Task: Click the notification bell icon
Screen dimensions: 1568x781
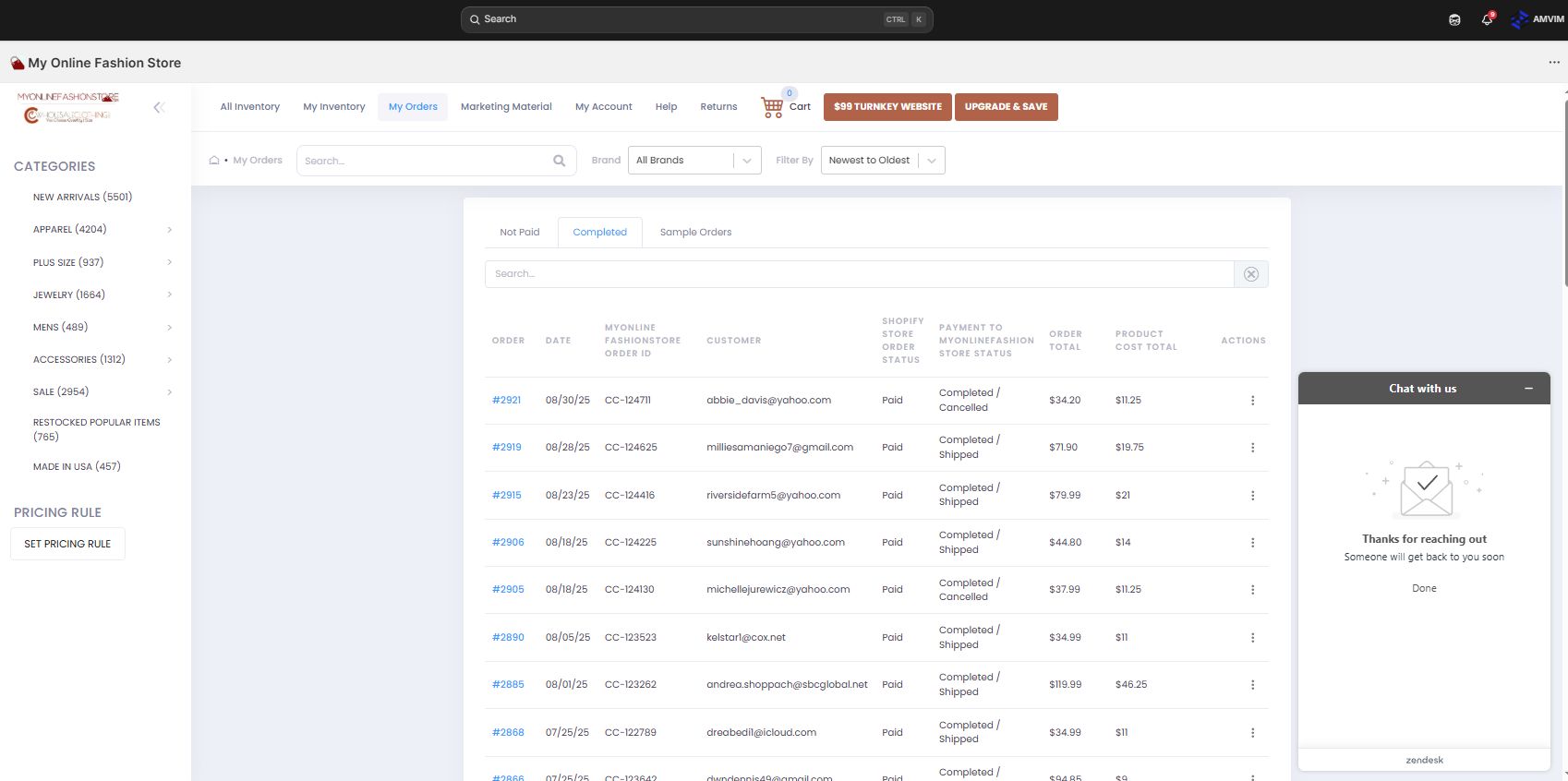Action: point(1487,19)
